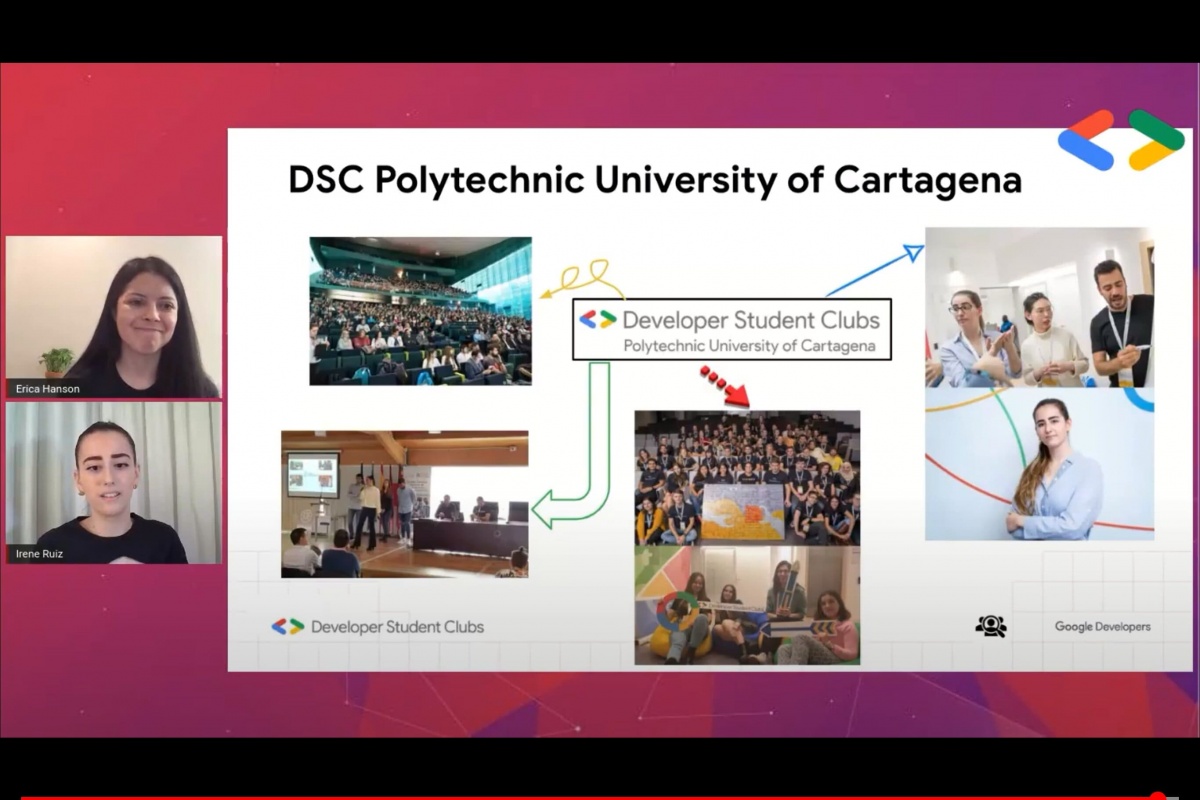Select Erica Hanson's video tile
The image size is (1200, 800).
[x=114, y=317]
